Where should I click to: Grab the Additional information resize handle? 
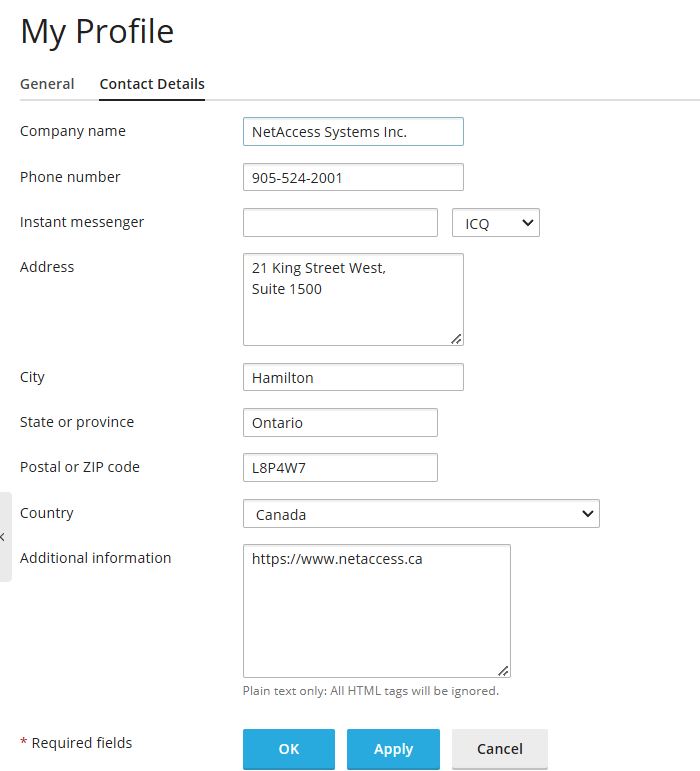503,670
